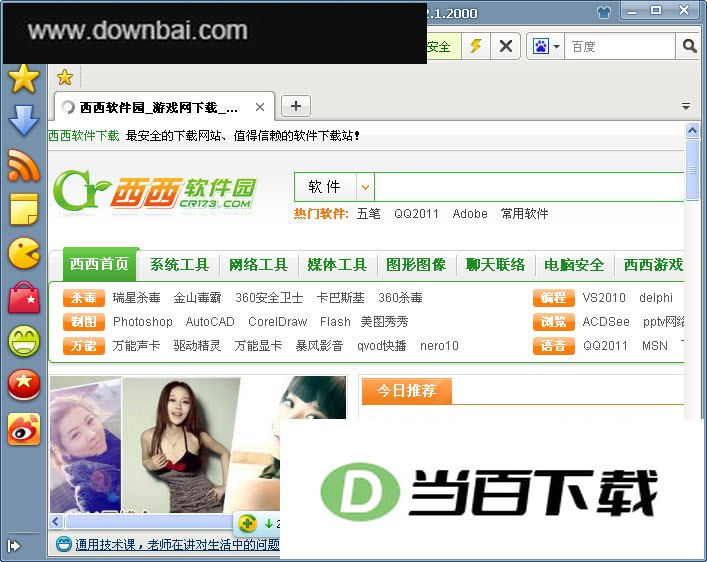
Task: Open the bottom news link 通用技术课
Action: point(178,544)
